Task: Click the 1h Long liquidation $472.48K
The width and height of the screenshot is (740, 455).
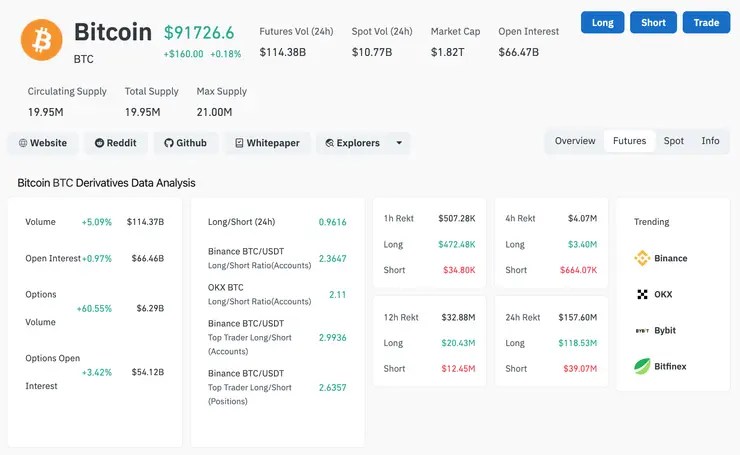Action: [457, 244]
